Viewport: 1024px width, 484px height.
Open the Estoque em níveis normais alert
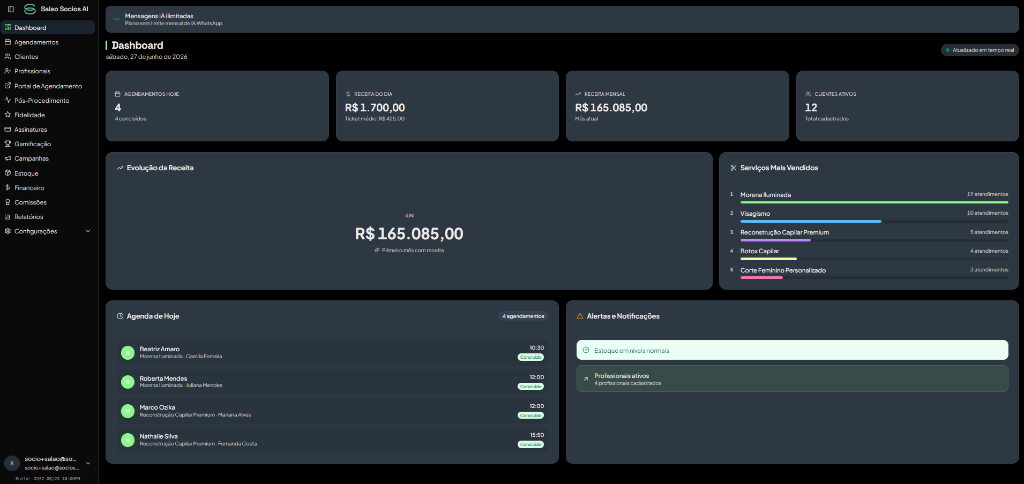[x=792, y=350]
